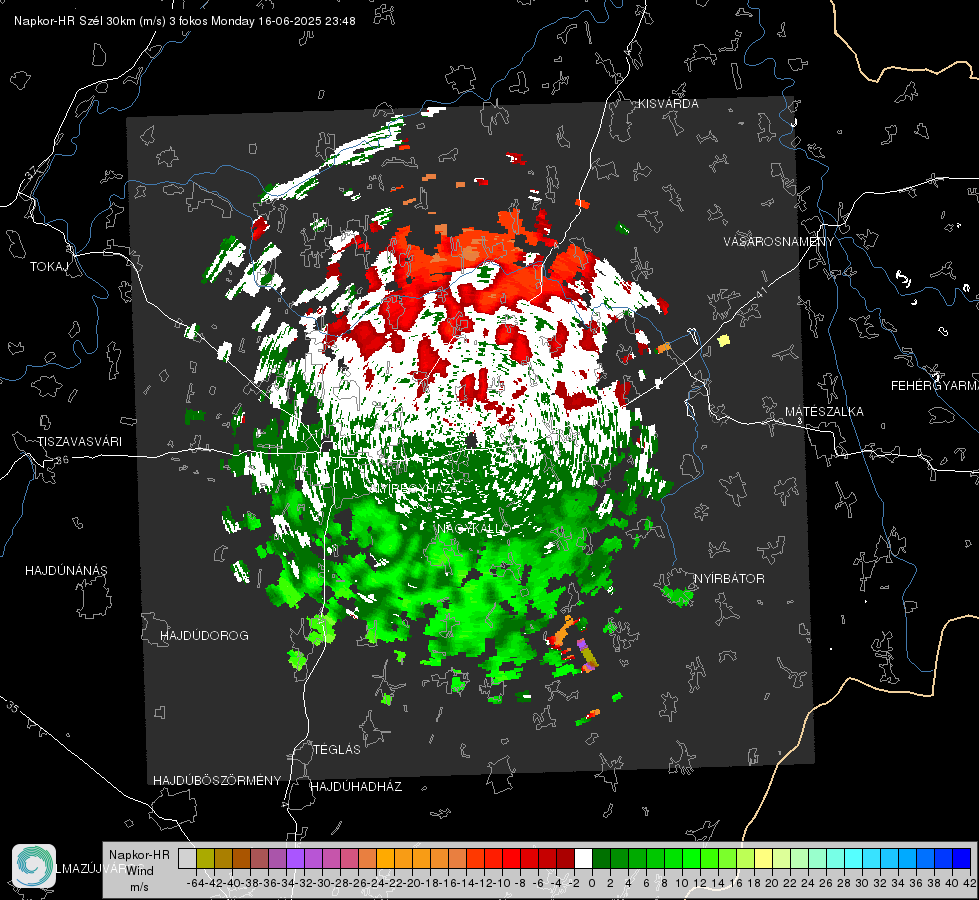Pick the white swatch between -2 and 0
The image size is (979, 900).
coord(583,858)
